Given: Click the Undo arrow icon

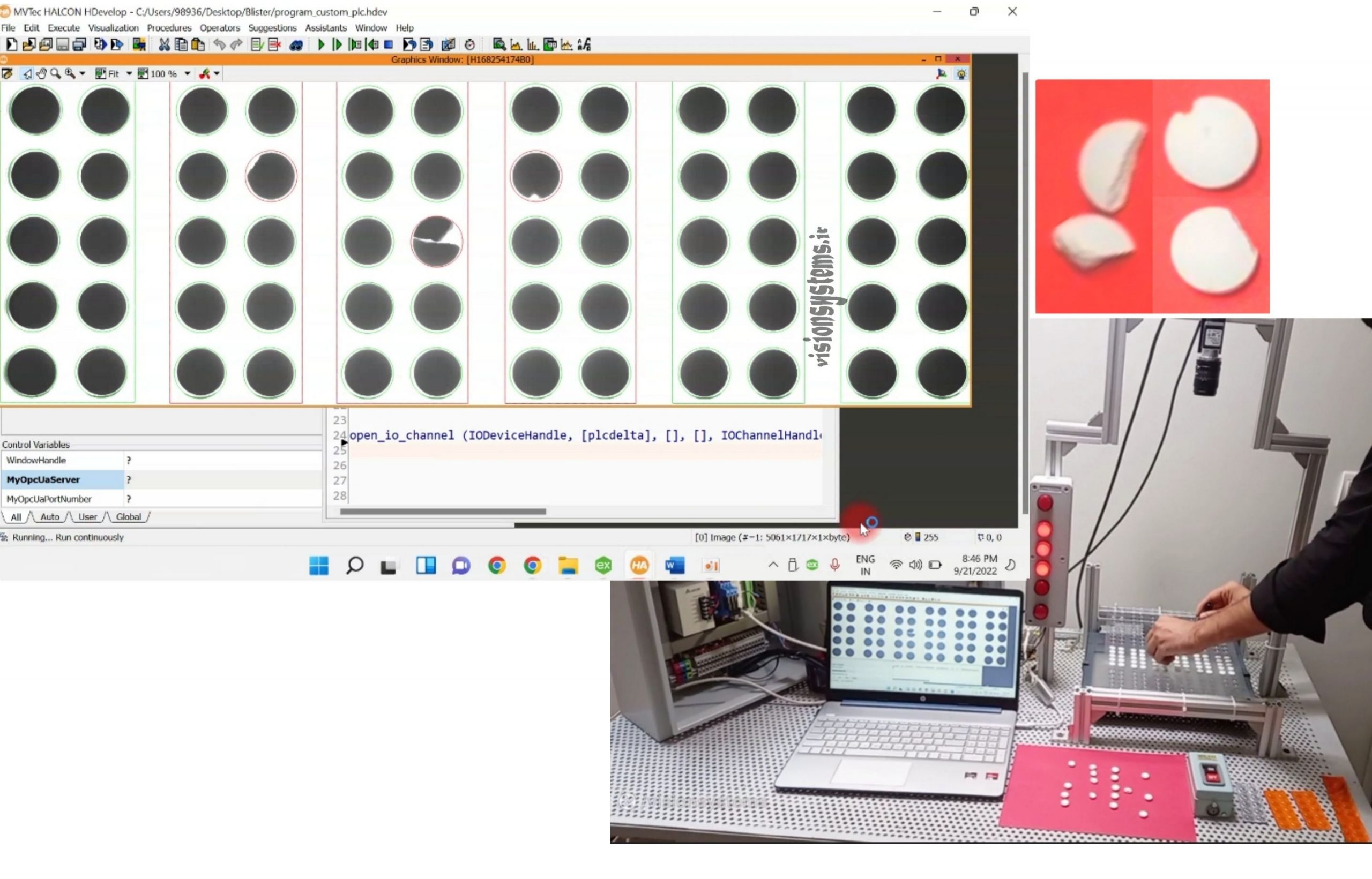Looking at the screenshot, I should click(x=219, y=44).
